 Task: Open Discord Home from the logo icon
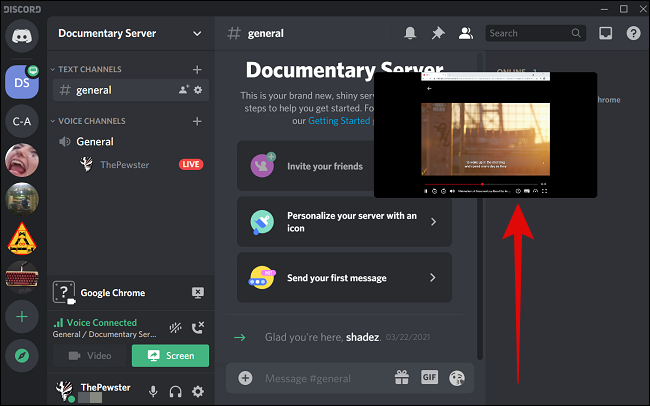tap(21, 35)
